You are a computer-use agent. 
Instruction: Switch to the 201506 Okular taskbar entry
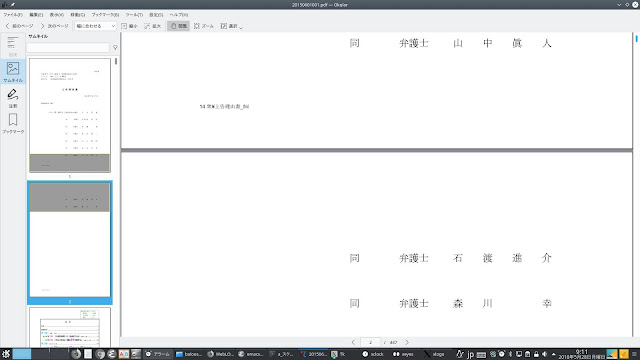[313, 354]
